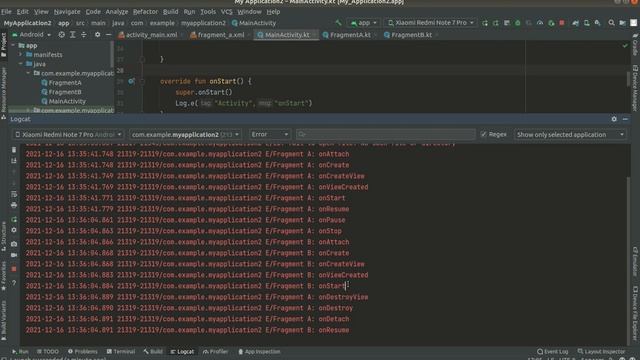Open Project panel gear options
640x360 pixels.
pos(97,35)
